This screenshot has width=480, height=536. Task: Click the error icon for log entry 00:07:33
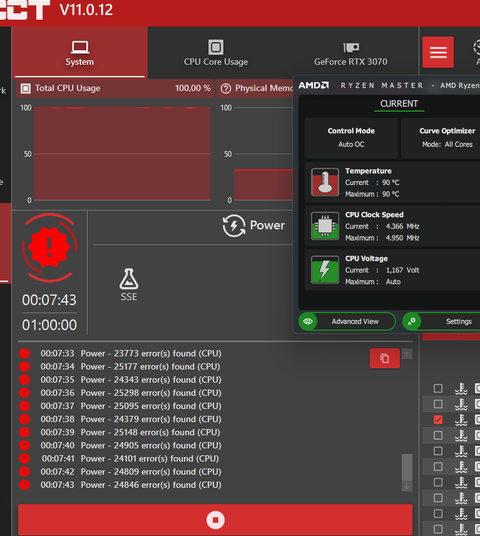click(24, 353)
